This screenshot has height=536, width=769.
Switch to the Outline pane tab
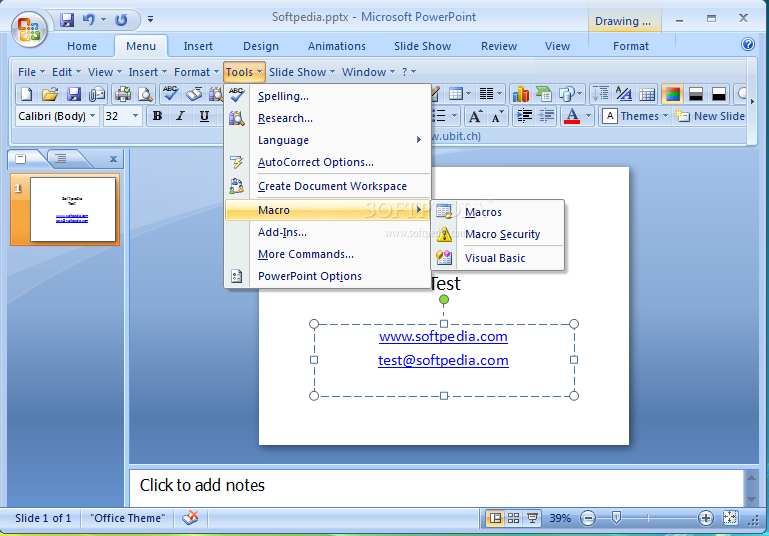tap(61, 158)
